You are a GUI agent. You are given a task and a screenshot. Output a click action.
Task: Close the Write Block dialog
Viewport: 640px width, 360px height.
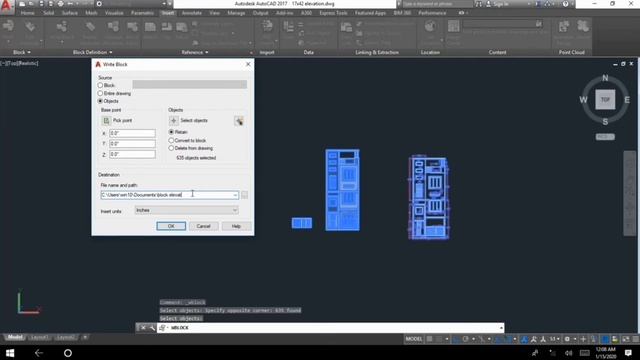(248, 64)
